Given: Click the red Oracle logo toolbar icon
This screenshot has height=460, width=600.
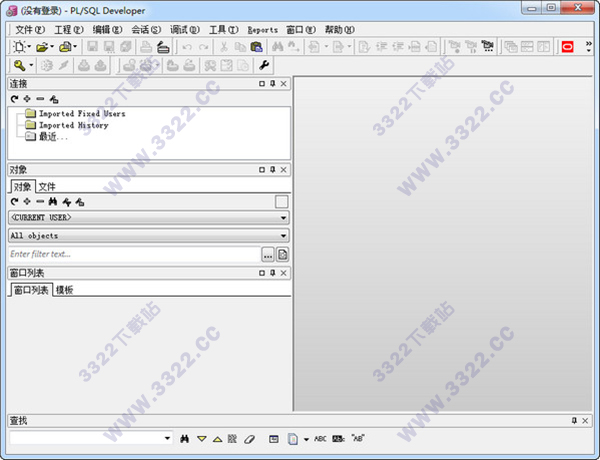Looking at the screenshot, I should pos(567,47).
